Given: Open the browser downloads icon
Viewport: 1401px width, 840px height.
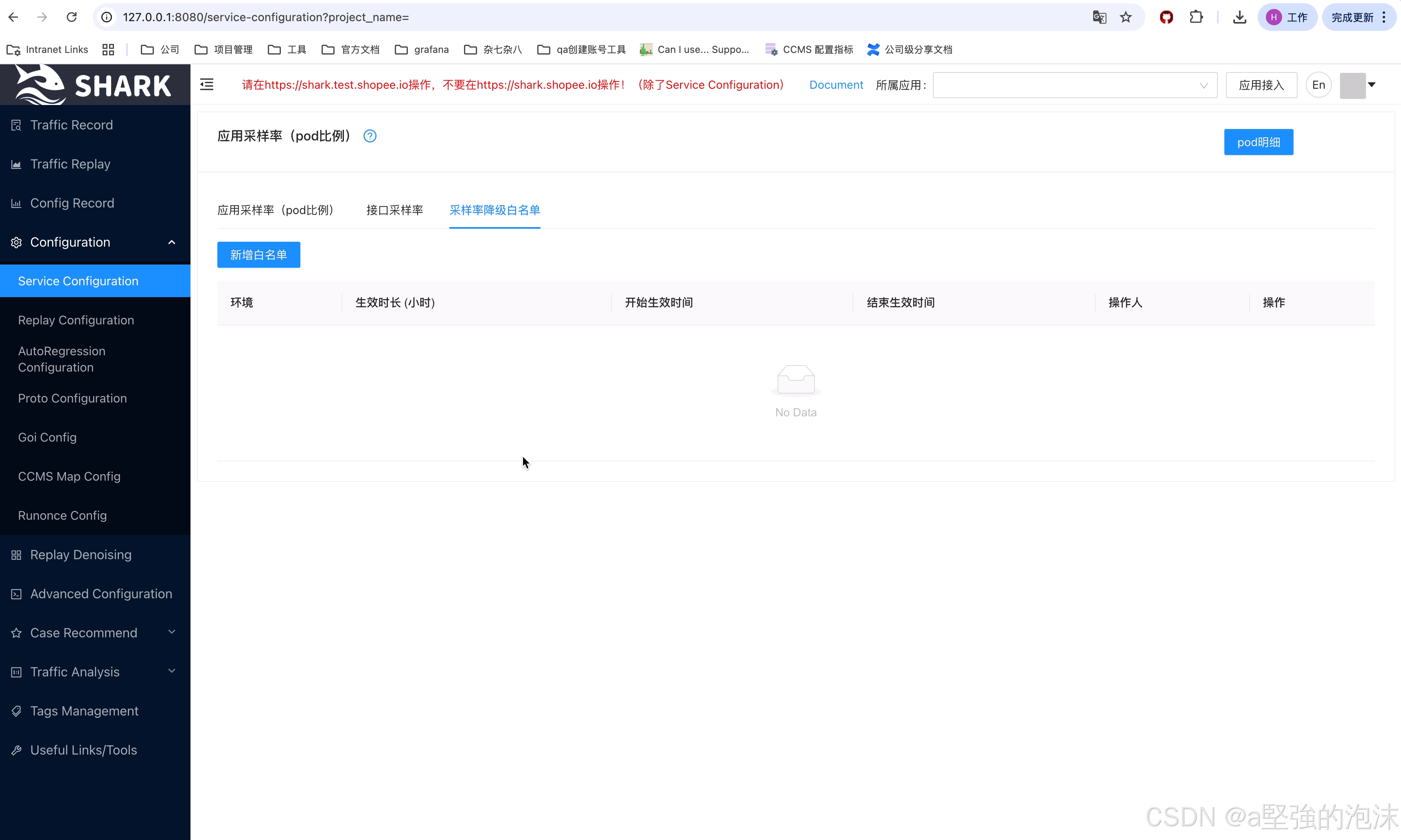Looking at the screenshot, I should point(1239,17).
